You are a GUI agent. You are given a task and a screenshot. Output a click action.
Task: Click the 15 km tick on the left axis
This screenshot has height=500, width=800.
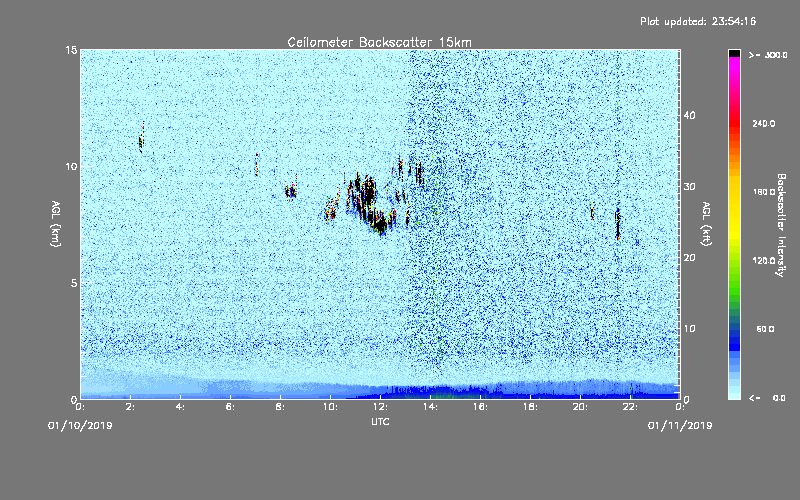tap(71, 50)
